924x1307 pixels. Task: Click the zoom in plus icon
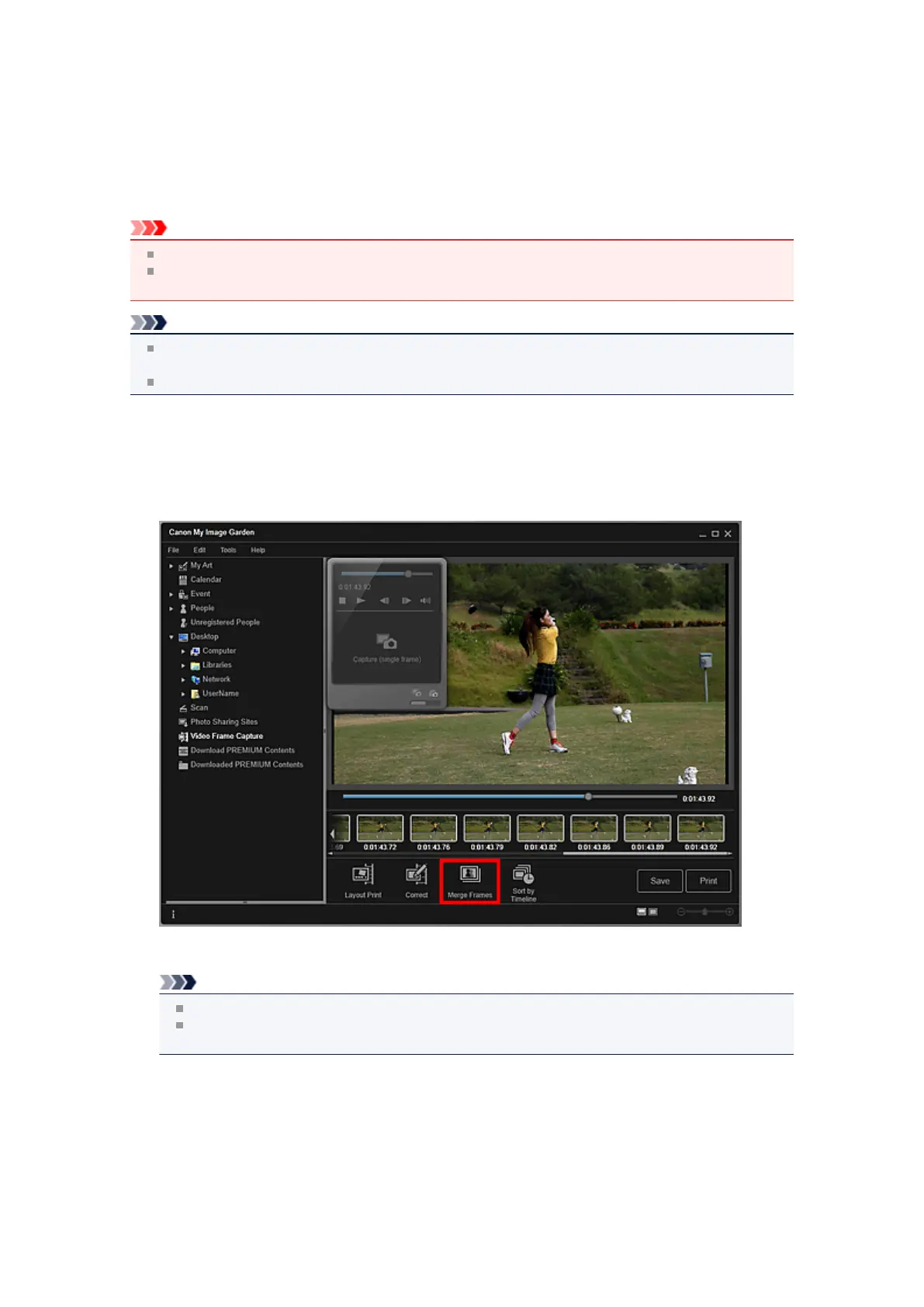(729, 912)
